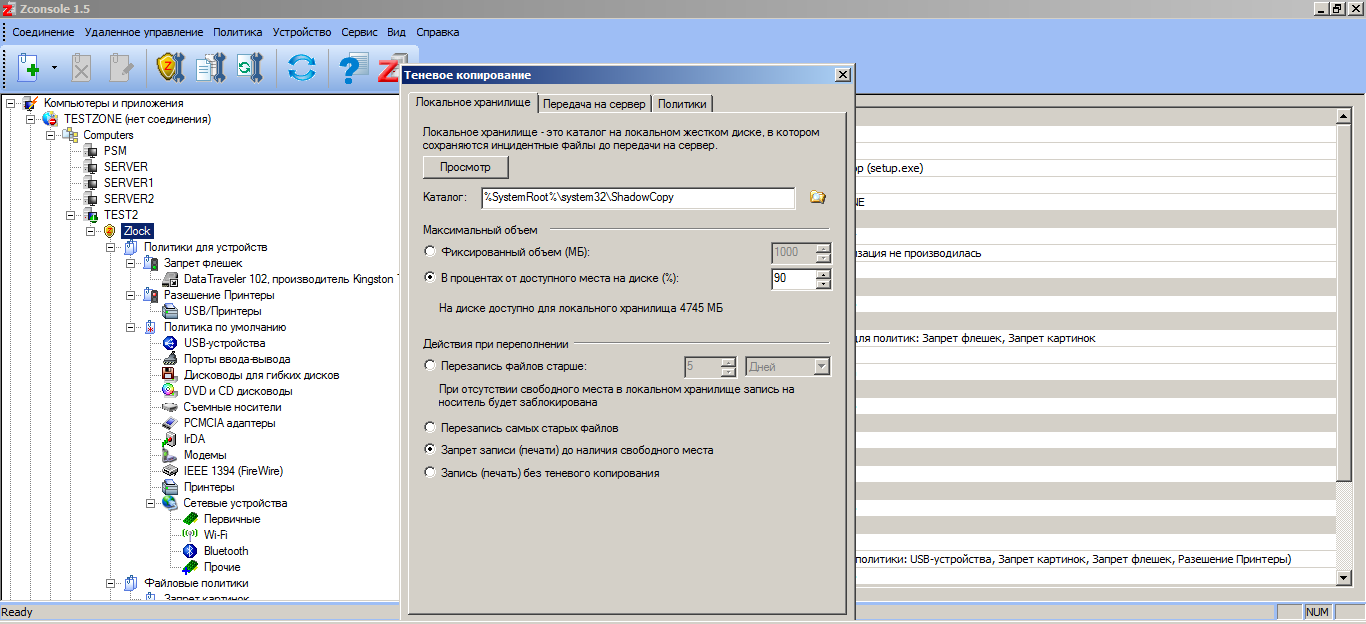This screenshot has height=624, width=1366.
Task: Click the add new policy toolbar icon
Action: [28, 68]
